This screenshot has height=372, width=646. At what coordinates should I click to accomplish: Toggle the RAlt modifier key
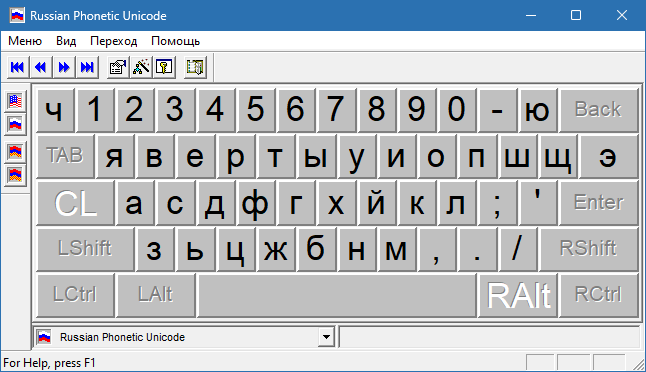click(518, 295)
